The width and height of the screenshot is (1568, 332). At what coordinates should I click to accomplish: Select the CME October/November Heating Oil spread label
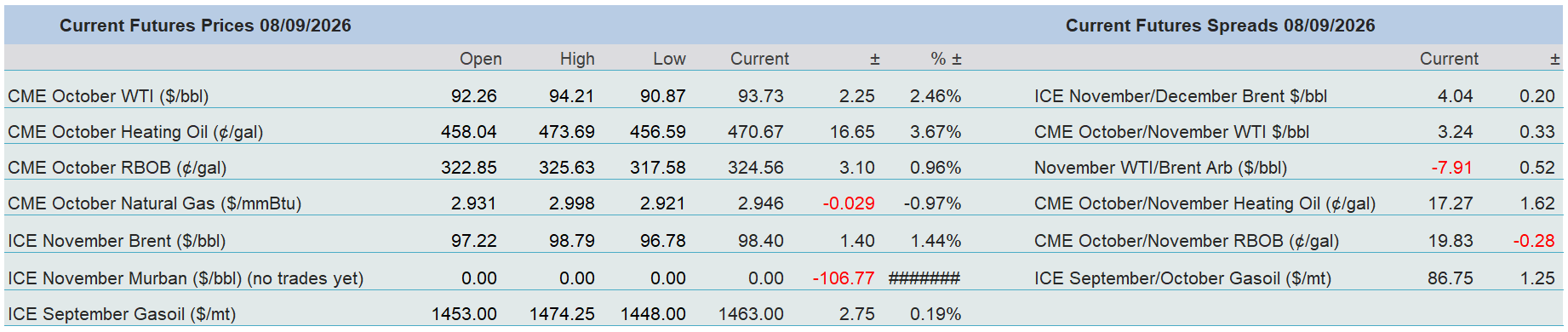tap(1205, 203)
